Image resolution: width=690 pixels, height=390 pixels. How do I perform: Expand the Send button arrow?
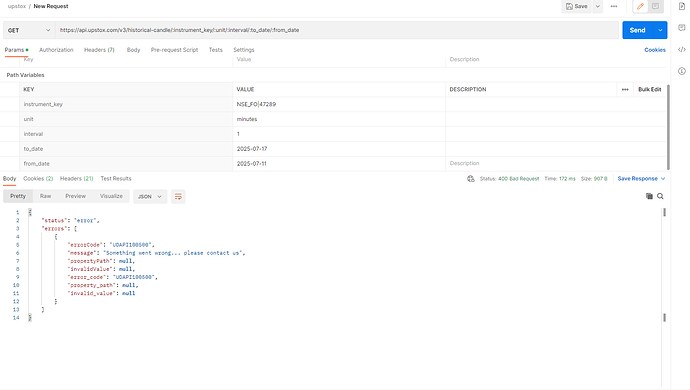[x=660, y=30]
